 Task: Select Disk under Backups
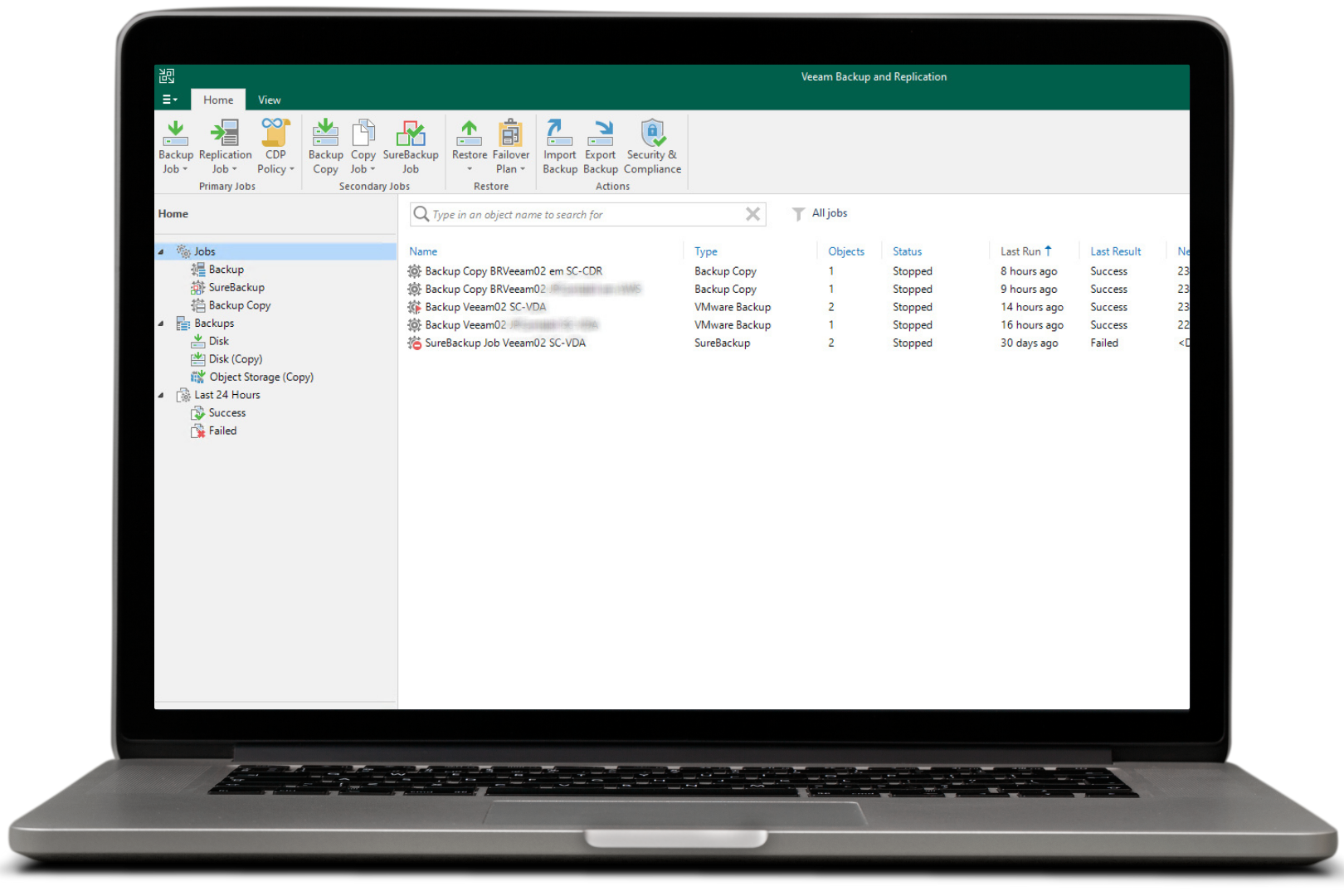point(219,341)
